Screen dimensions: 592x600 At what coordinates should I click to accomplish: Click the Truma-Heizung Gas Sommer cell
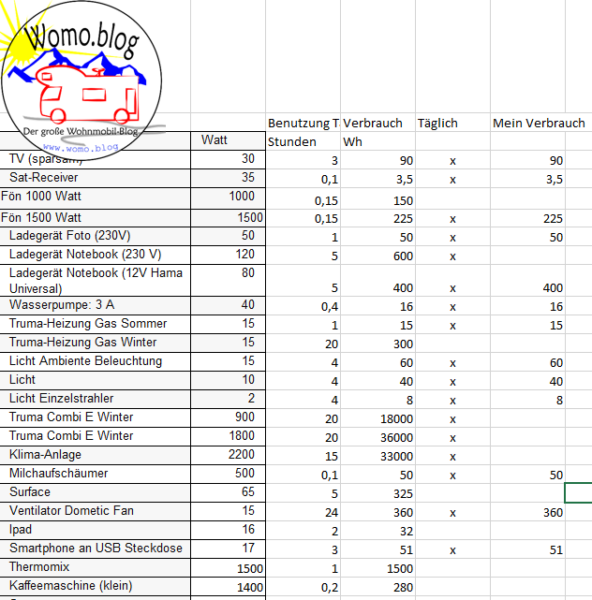pyautogui.click(x=95, y=324)
